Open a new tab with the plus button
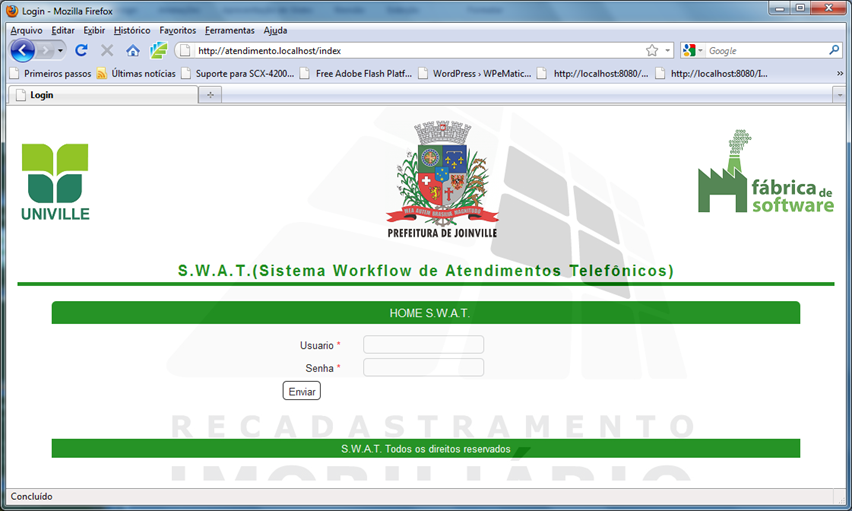 pos(210,95)
